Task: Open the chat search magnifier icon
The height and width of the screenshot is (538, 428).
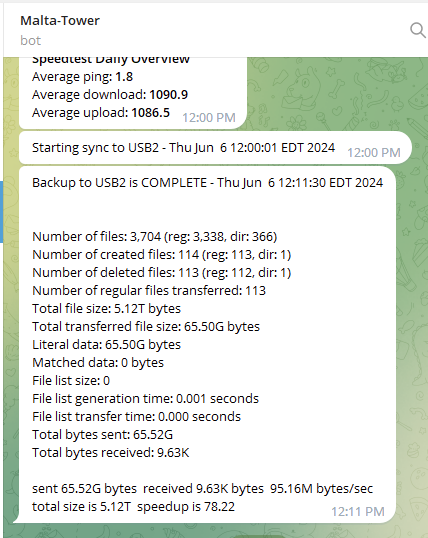Action: coord(418,30)
